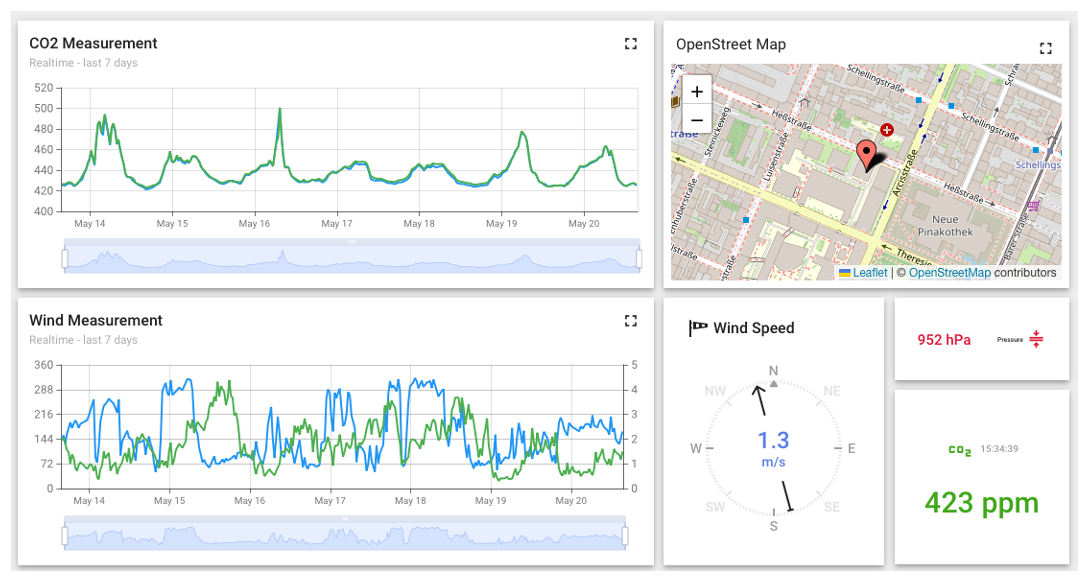Click the green CO2 icon

[960, 451]
